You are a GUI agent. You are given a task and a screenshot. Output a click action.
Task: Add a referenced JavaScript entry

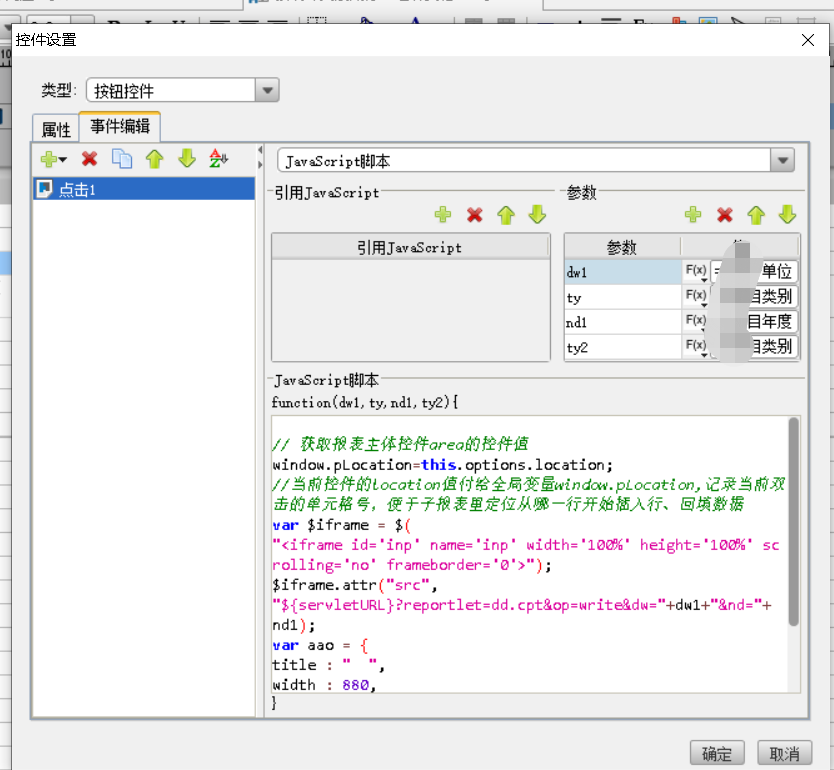pos(443,215)
